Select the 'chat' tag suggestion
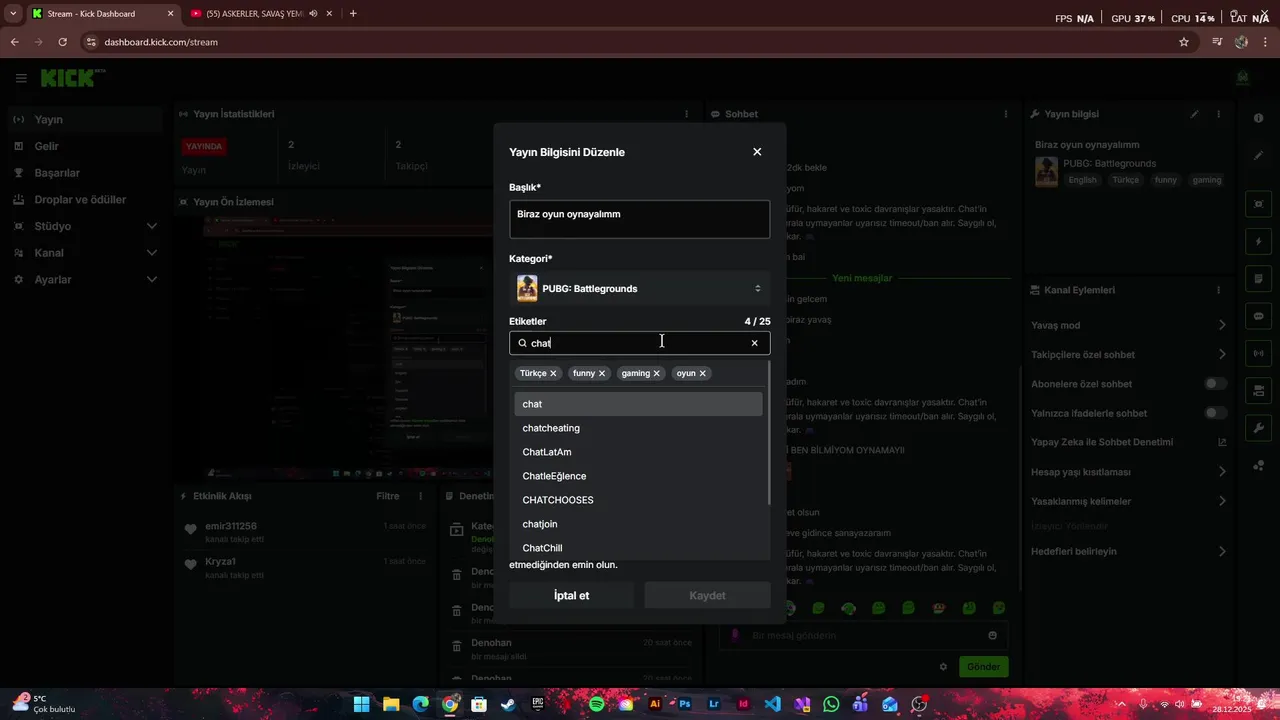The height and width of the screenshot is (720, 1280). coord(638,404)
